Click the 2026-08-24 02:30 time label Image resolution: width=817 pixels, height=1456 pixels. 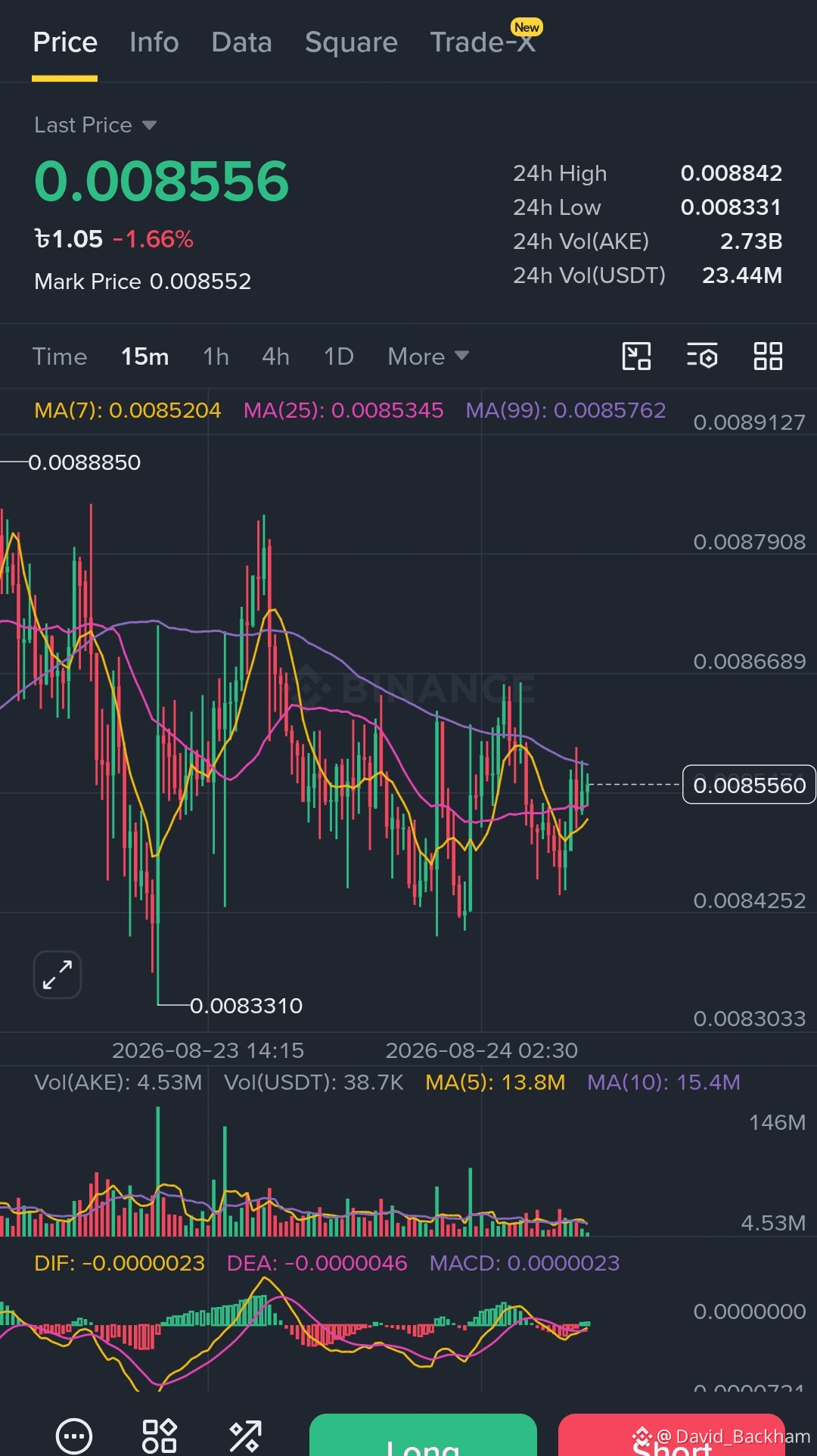point(482,1050)
